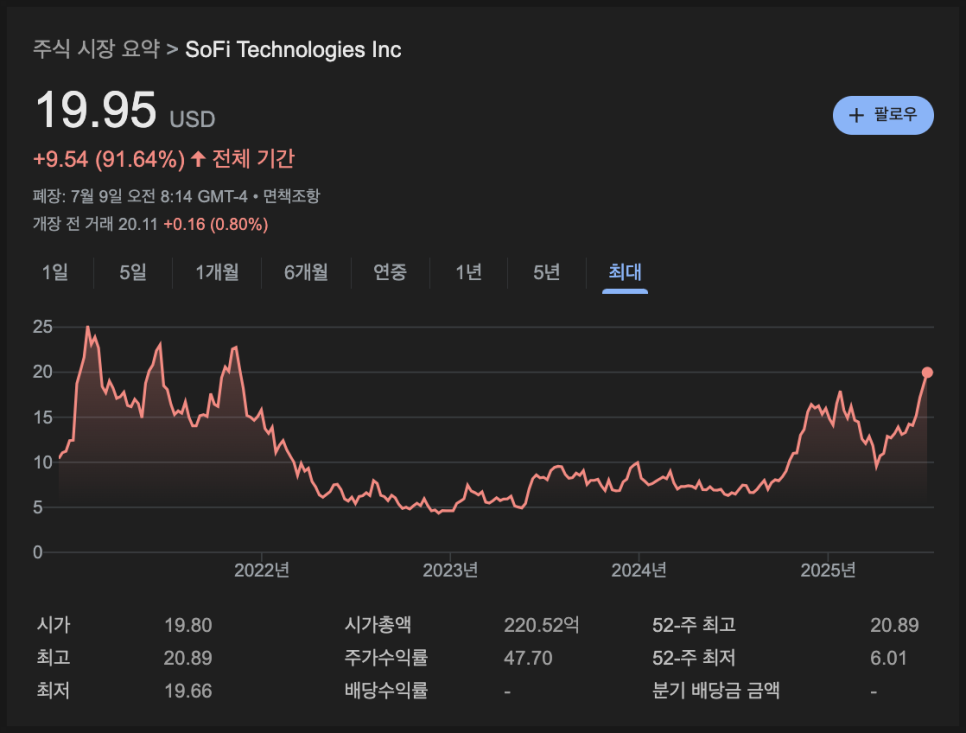Click the 개장 전 거래 20.11 text
The height and width of the screenshot is (733, 966).
[x=95, y=224]
